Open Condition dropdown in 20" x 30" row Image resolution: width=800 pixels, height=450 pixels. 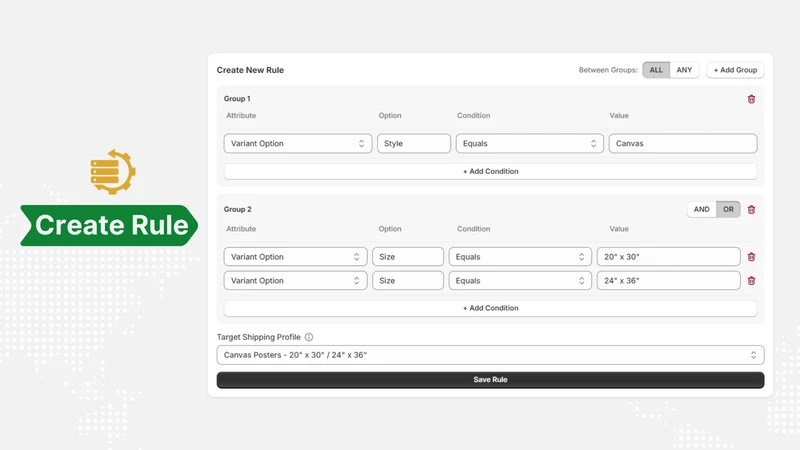(520, 257)
